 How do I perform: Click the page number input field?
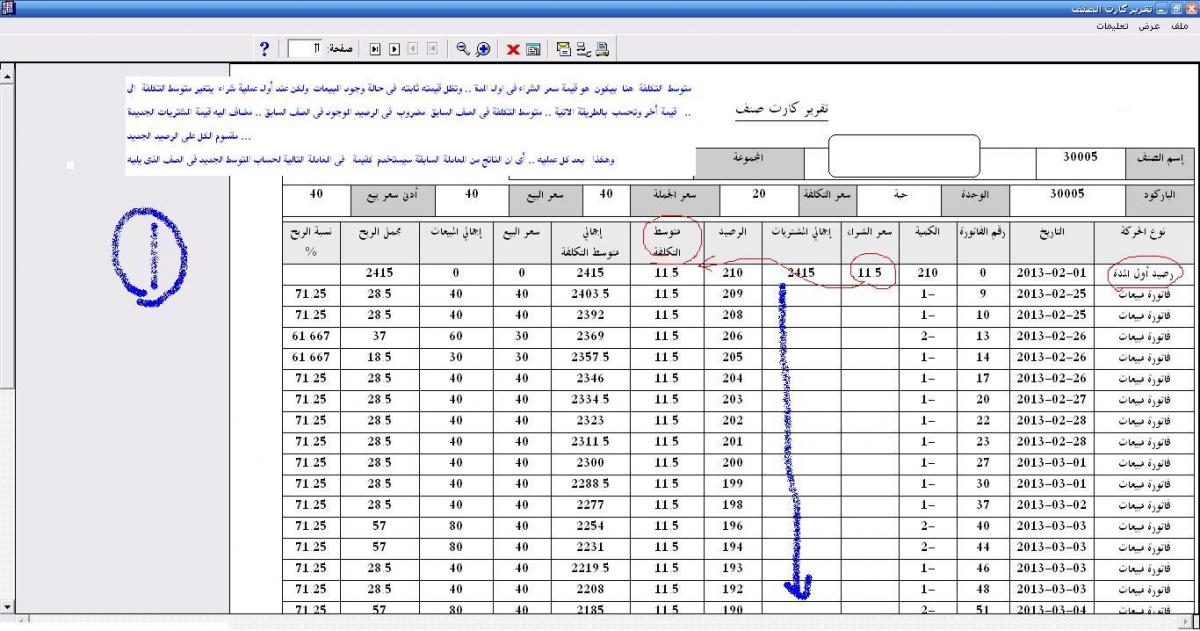[304, 48]
